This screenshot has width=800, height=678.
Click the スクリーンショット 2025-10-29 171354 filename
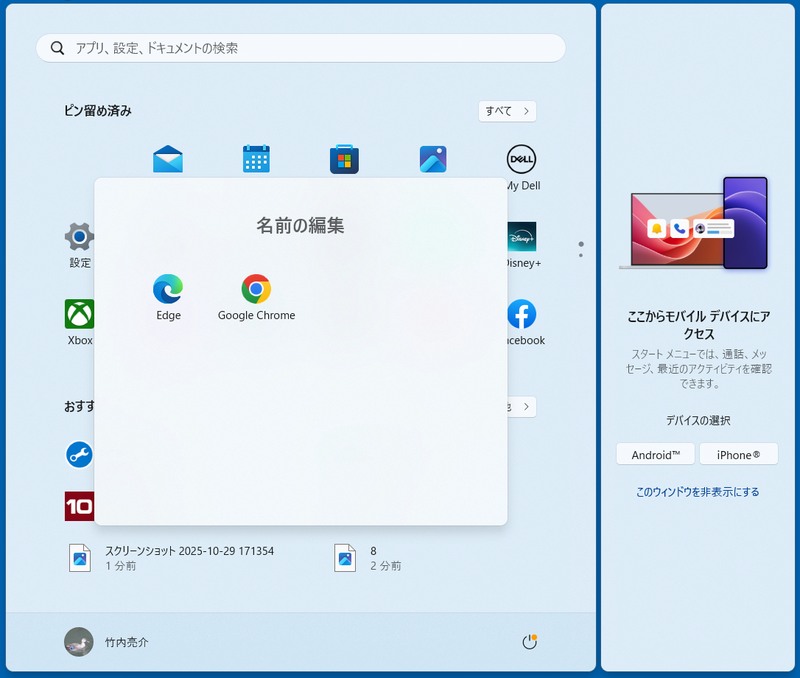(x=189, y=551)
